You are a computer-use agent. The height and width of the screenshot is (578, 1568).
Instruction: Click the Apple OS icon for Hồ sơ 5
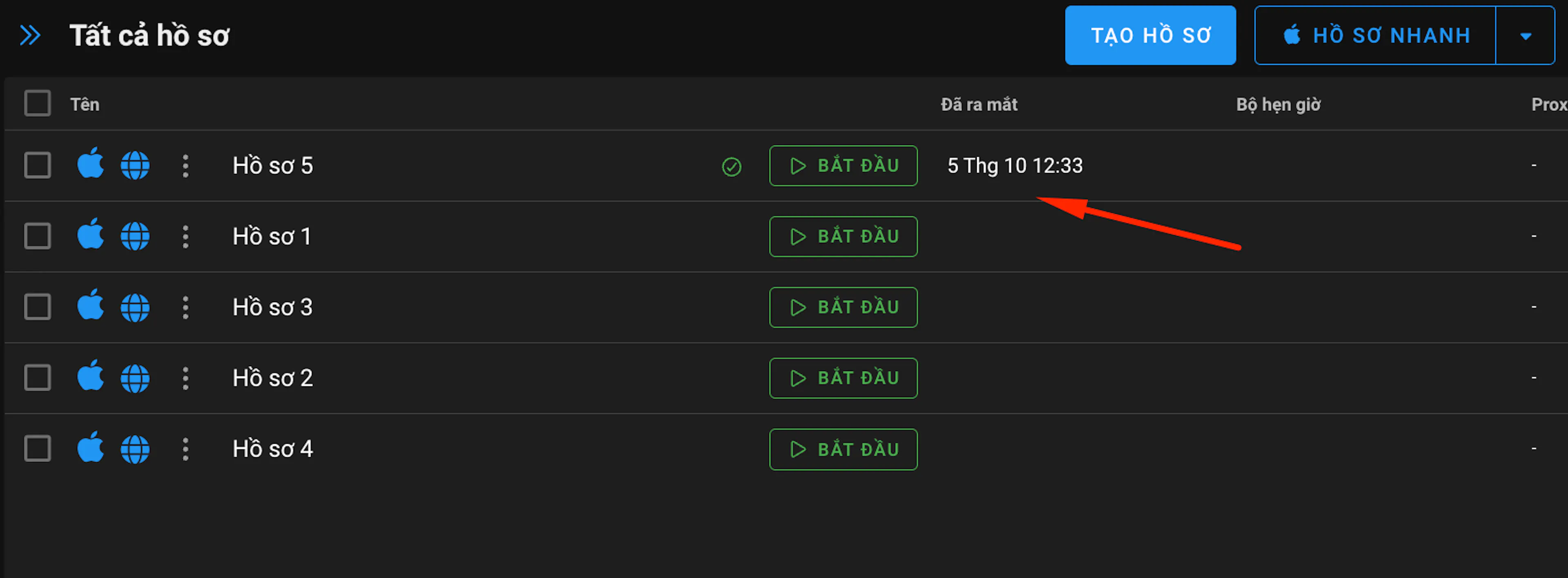click(91, 163)
